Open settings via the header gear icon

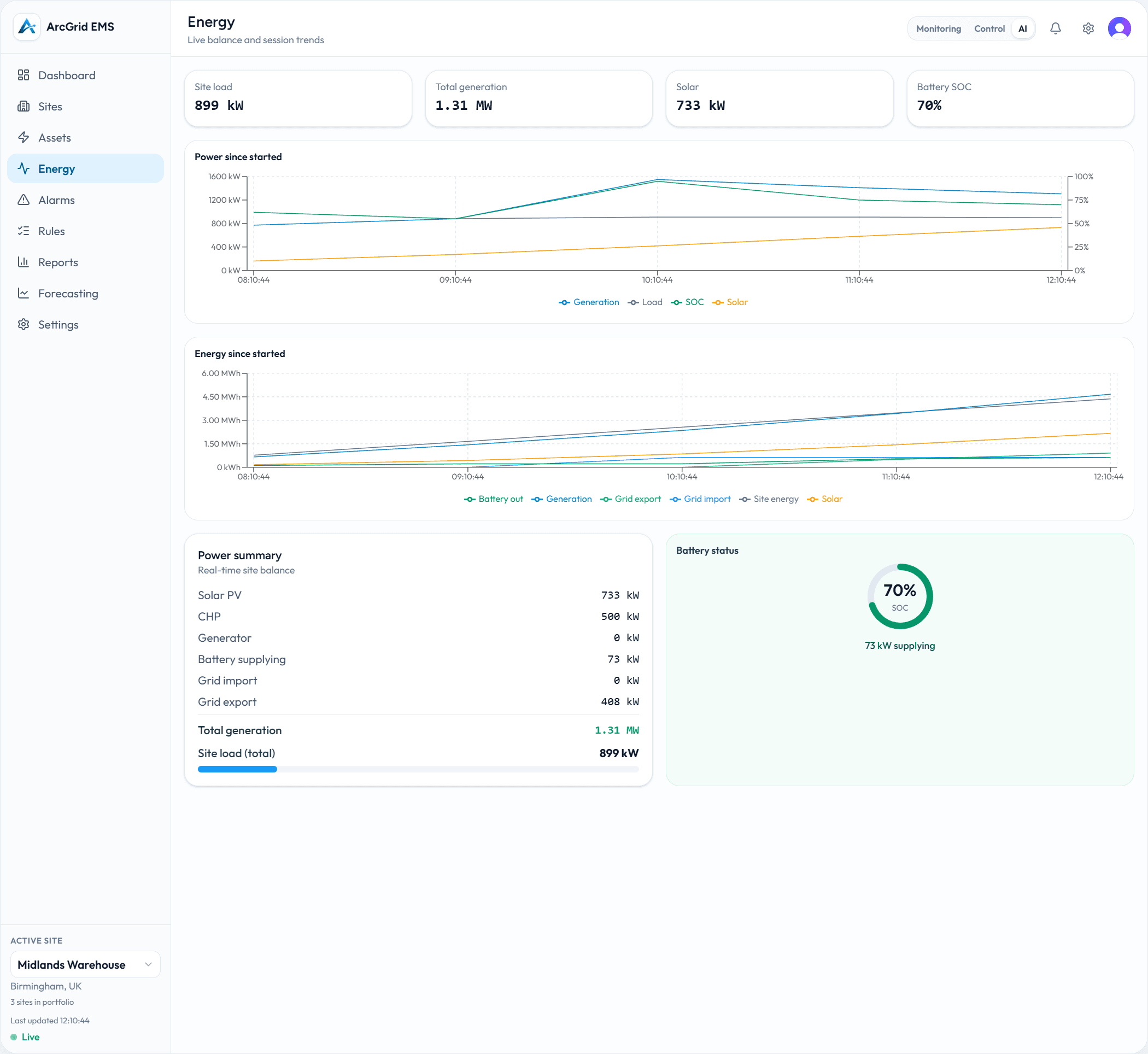coord(1087,28)
